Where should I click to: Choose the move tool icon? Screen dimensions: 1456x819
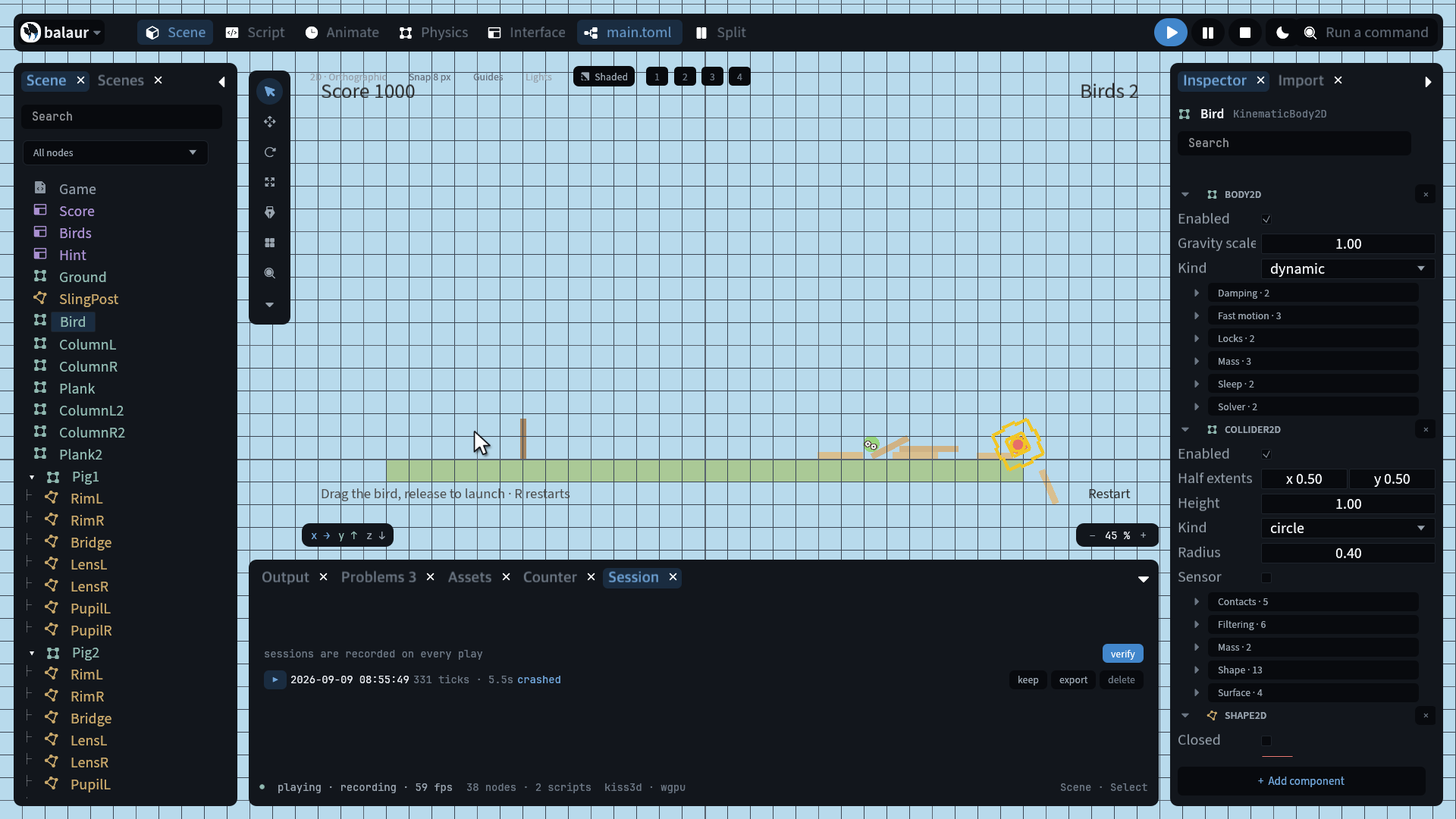pos(269,122)
